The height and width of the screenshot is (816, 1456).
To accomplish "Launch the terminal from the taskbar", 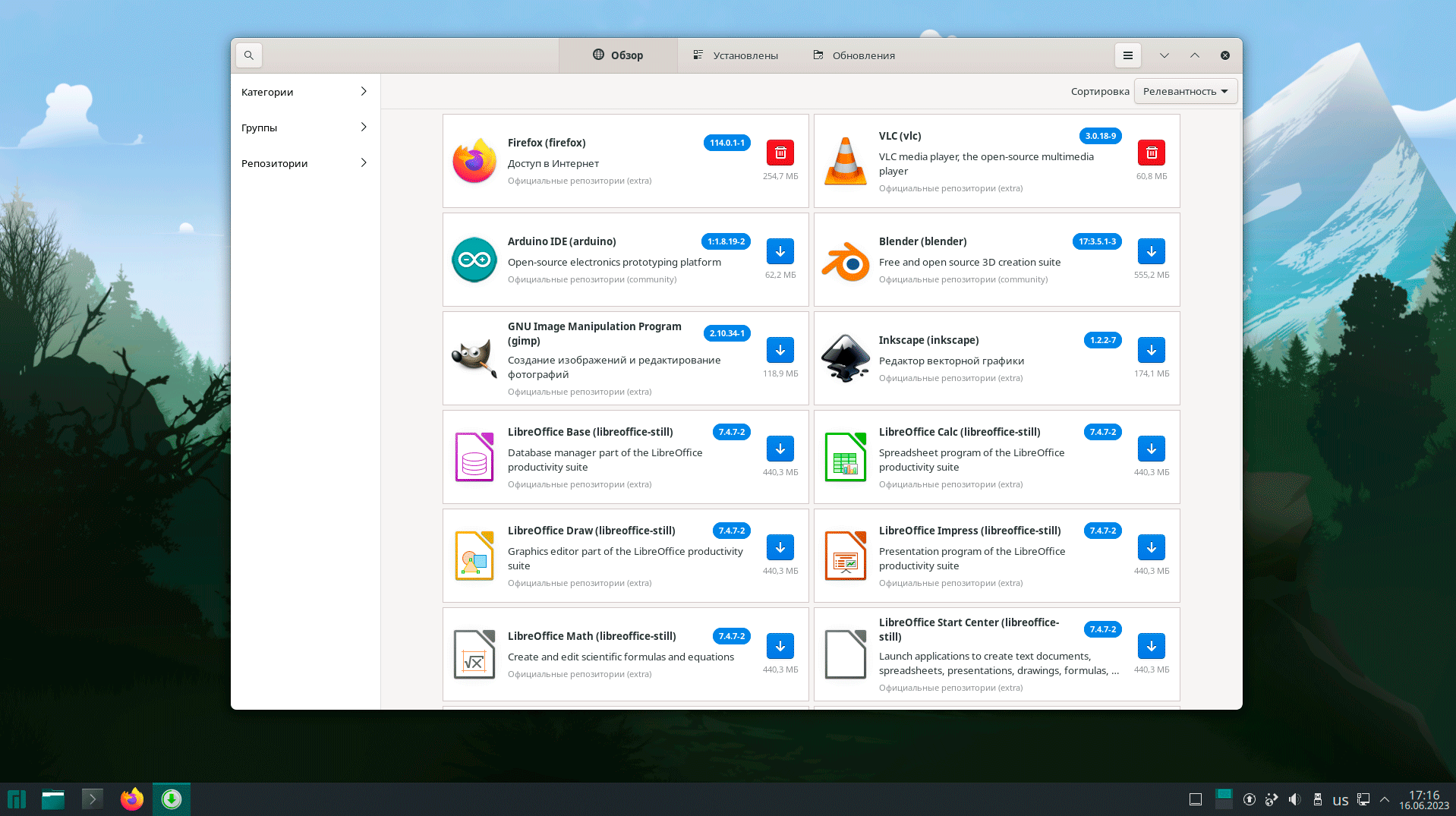I will click(92, 799).
